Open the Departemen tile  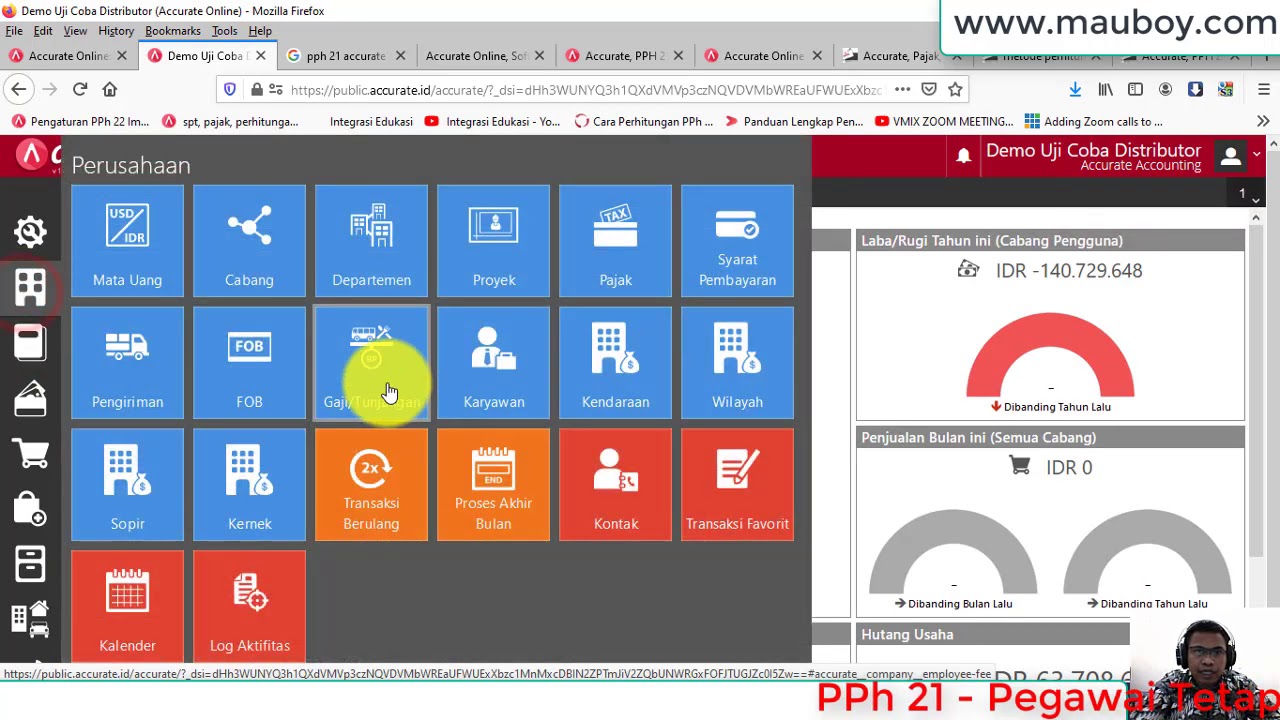pyautogui.click(x=371, y=241)
